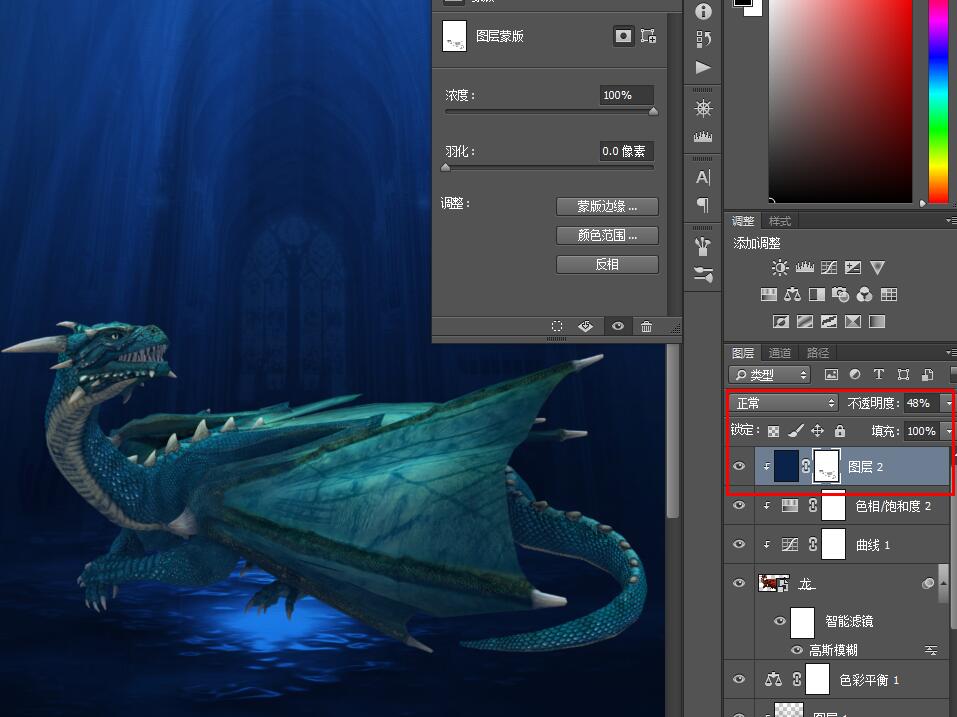Add a Threshold adjustment layer

pyautogui.click(x=829, y=322)
